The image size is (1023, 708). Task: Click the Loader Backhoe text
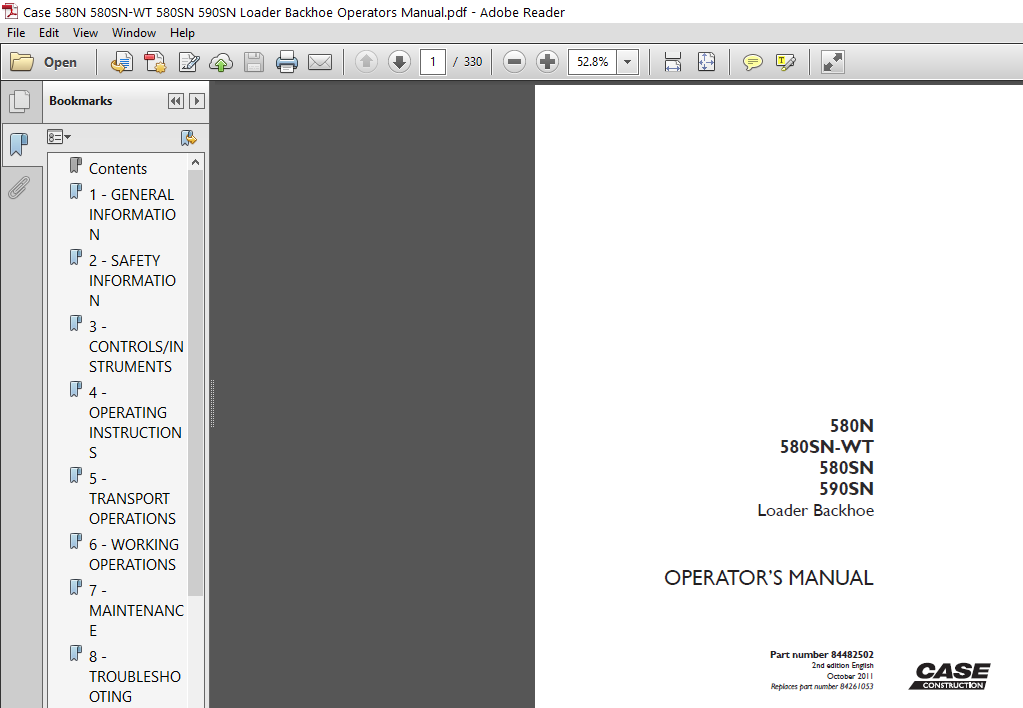[816, 510]
